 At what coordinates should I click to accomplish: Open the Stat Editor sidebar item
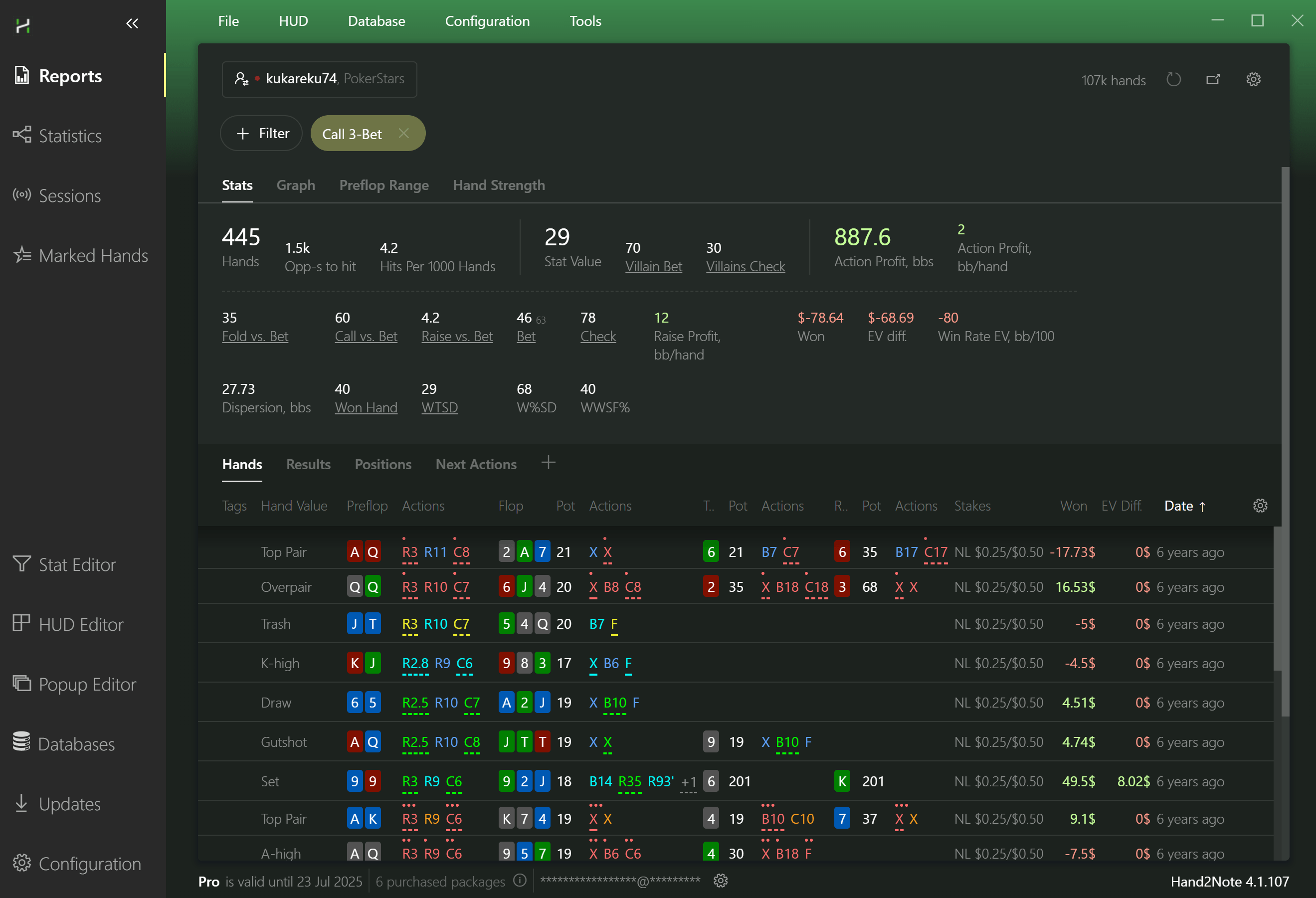[x=77, y=564]
